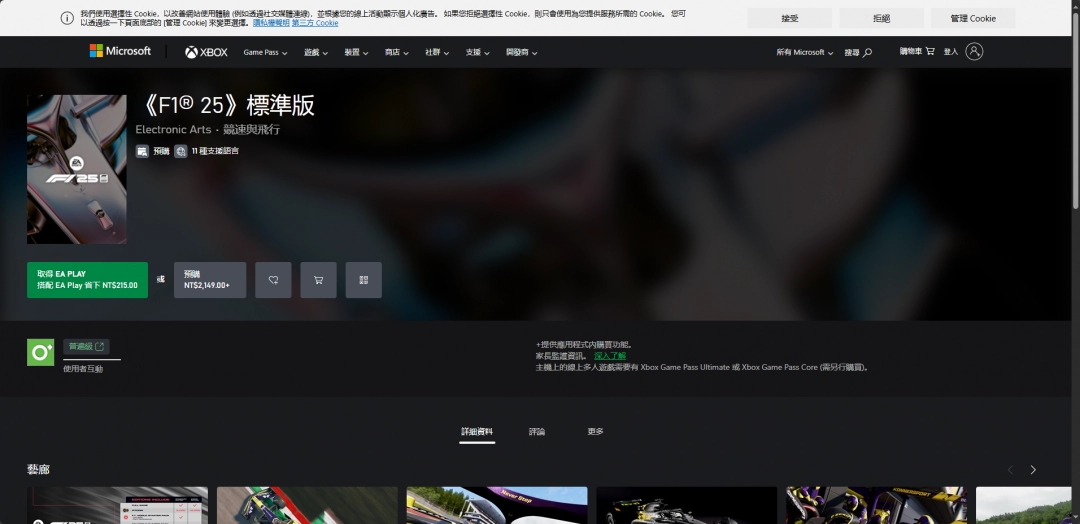Open the QR code icon button
The width and height of the screenshot is (1080, 524).
click(363, 280)
